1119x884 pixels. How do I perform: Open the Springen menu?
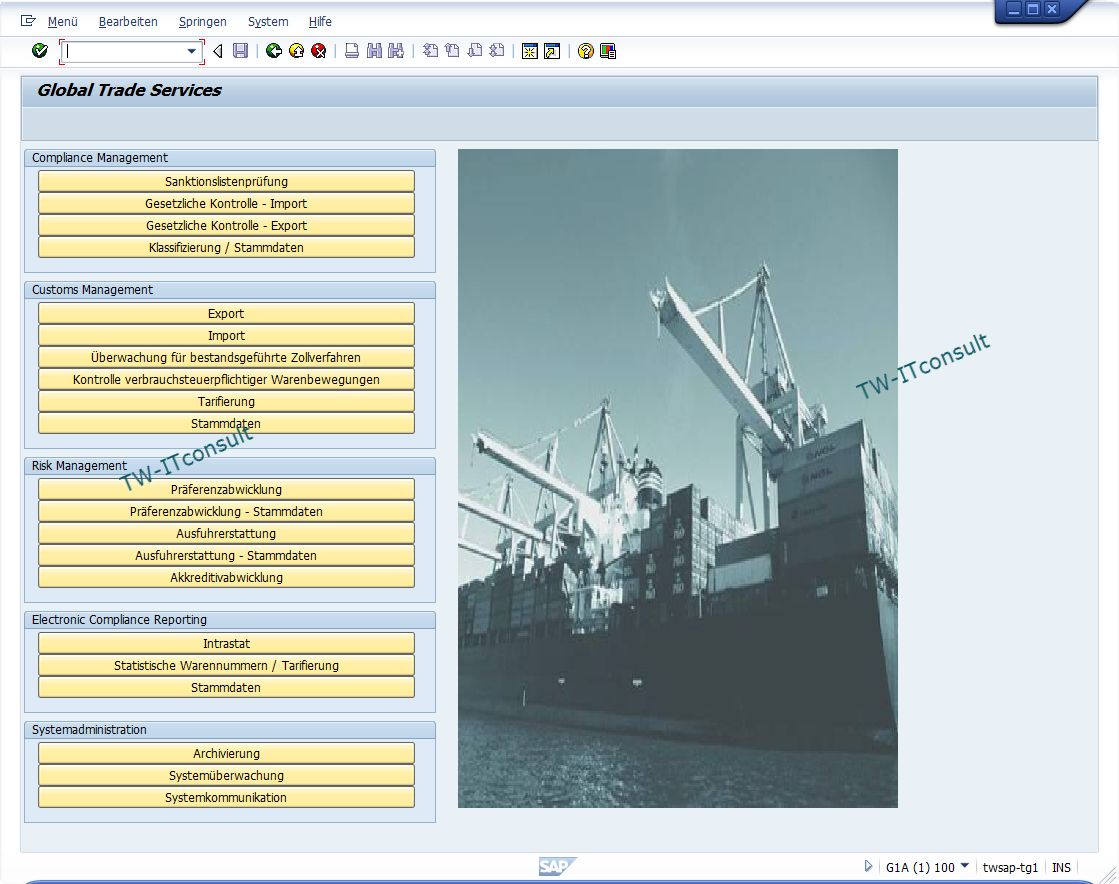pyautogui.click(x=202, y=21)
